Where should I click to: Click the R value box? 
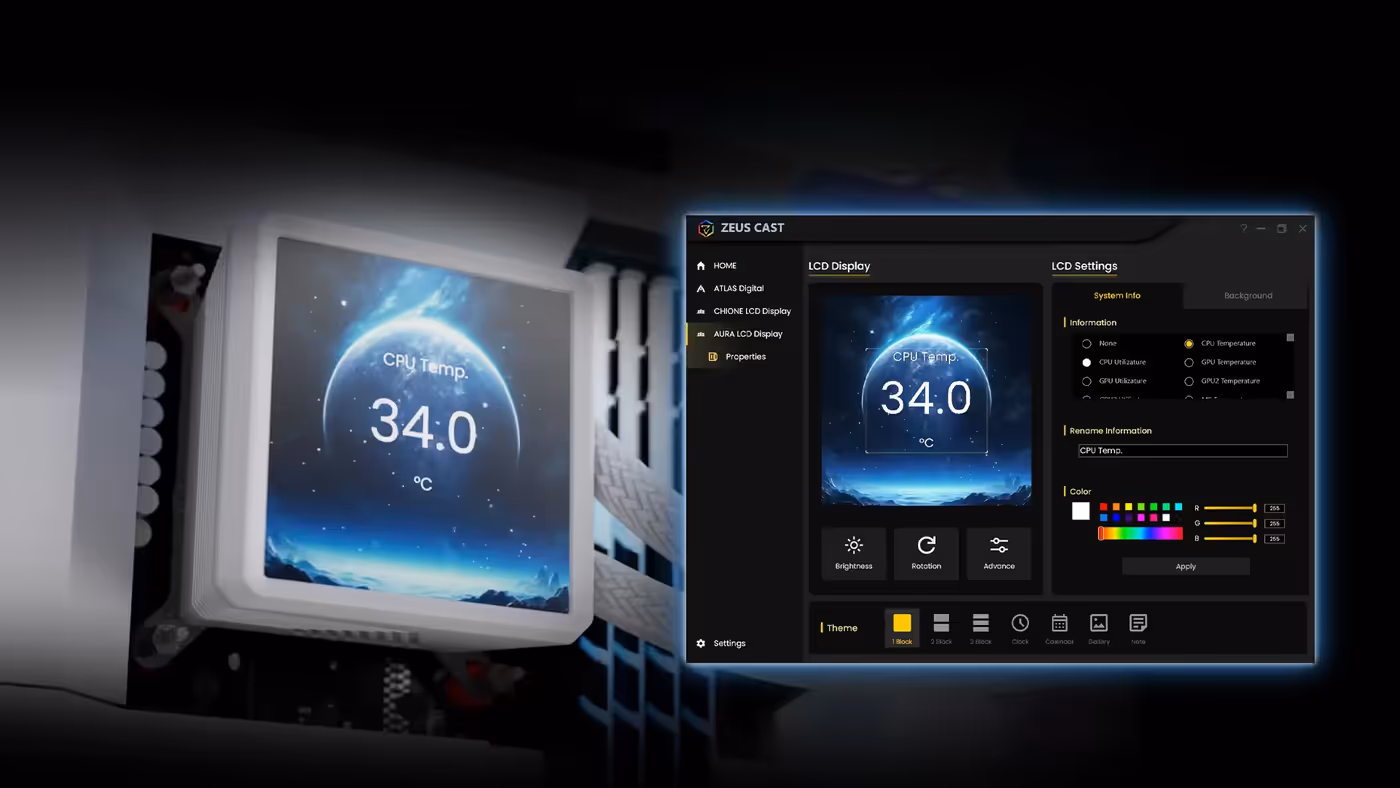(x=1274, y=508)
